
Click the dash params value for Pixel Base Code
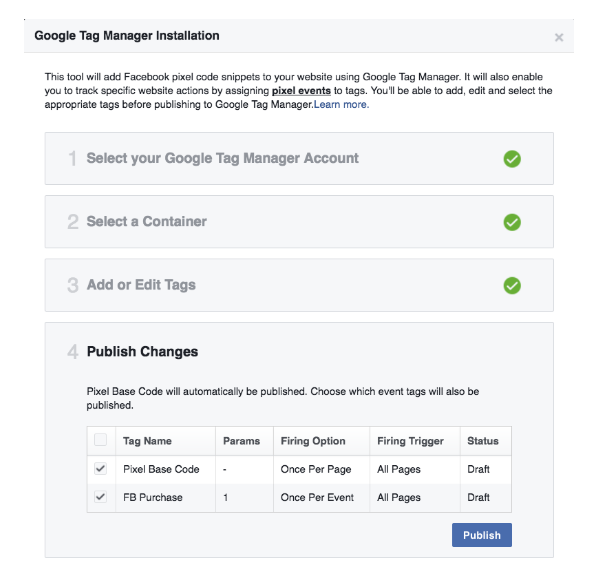click(x=225, y=469)
